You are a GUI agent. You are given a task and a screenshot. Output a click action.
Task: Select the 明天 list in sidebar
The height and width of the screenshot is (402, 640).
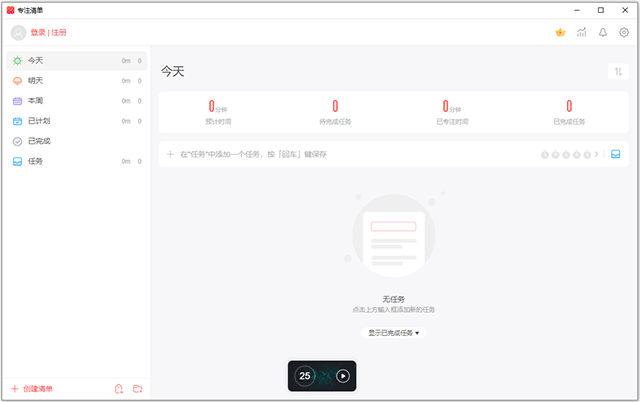point(77,81)
